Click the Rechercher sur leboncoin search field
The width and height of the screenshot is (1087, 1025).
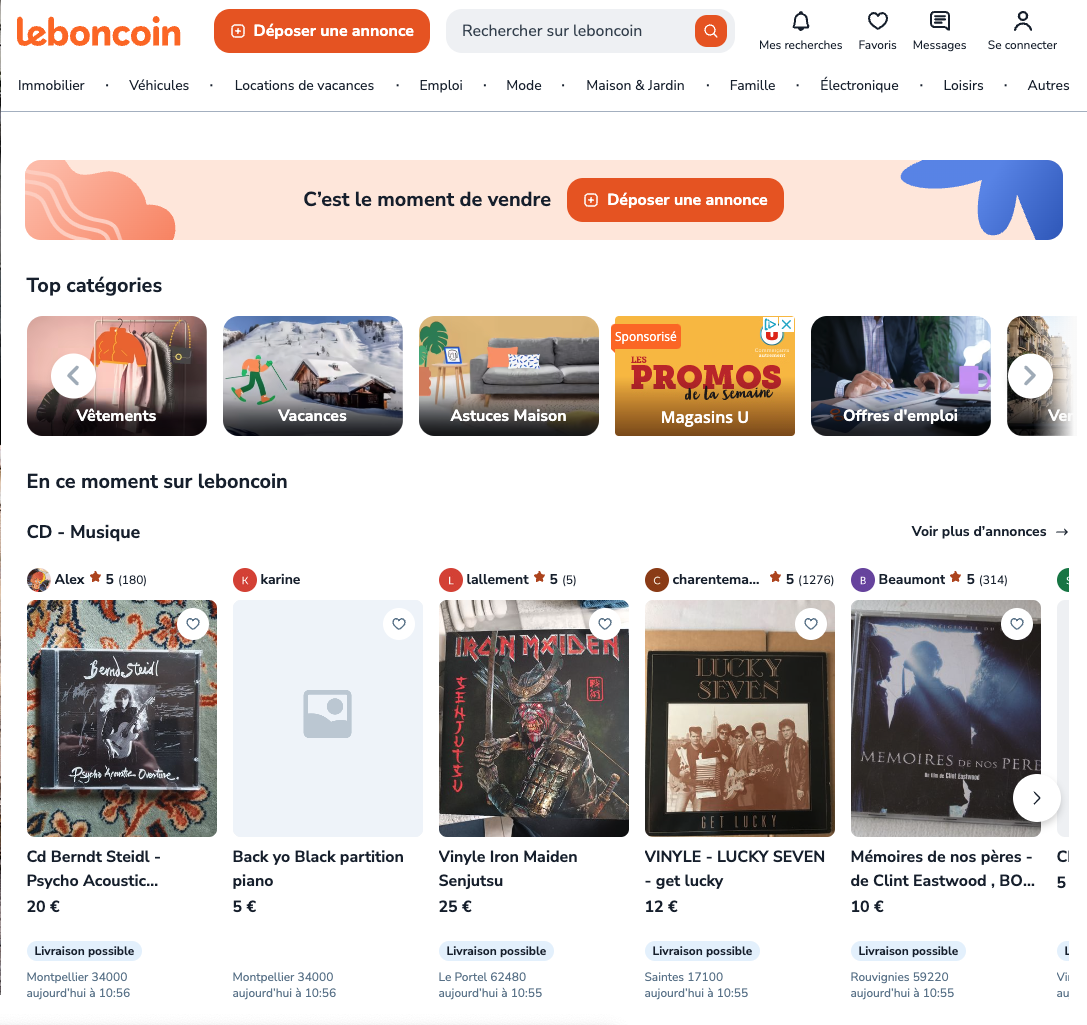[x=570, y=30]
